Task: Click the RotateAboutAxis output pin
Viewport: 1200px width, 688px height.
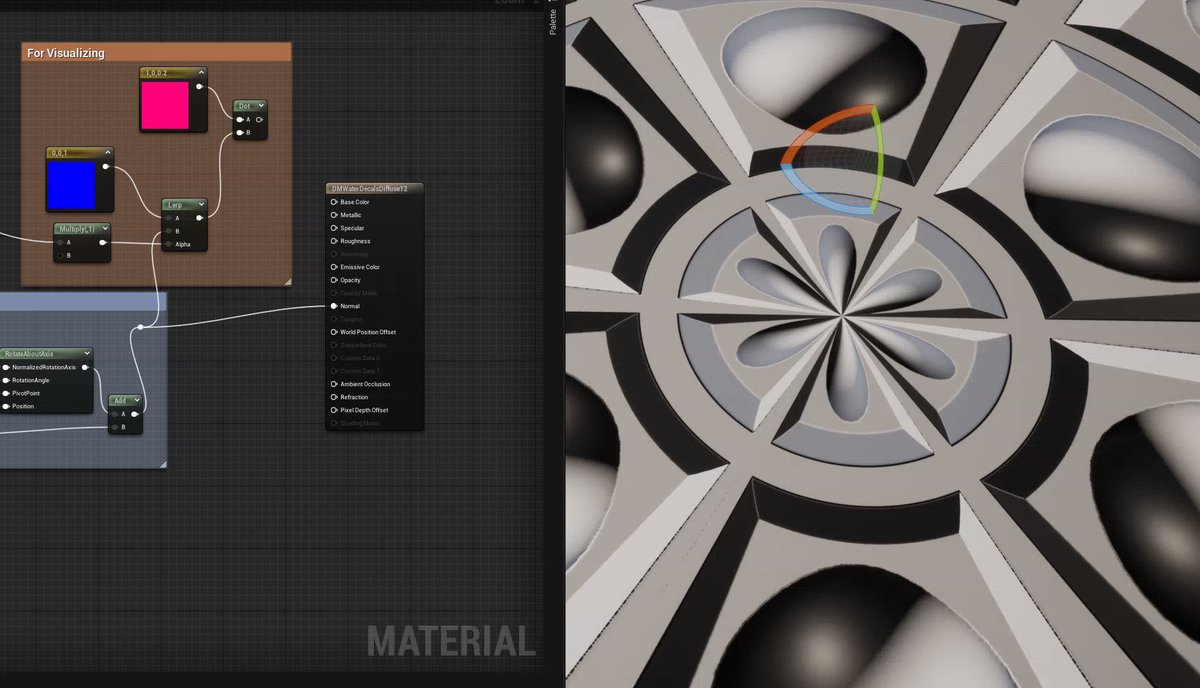Action: 85,367
